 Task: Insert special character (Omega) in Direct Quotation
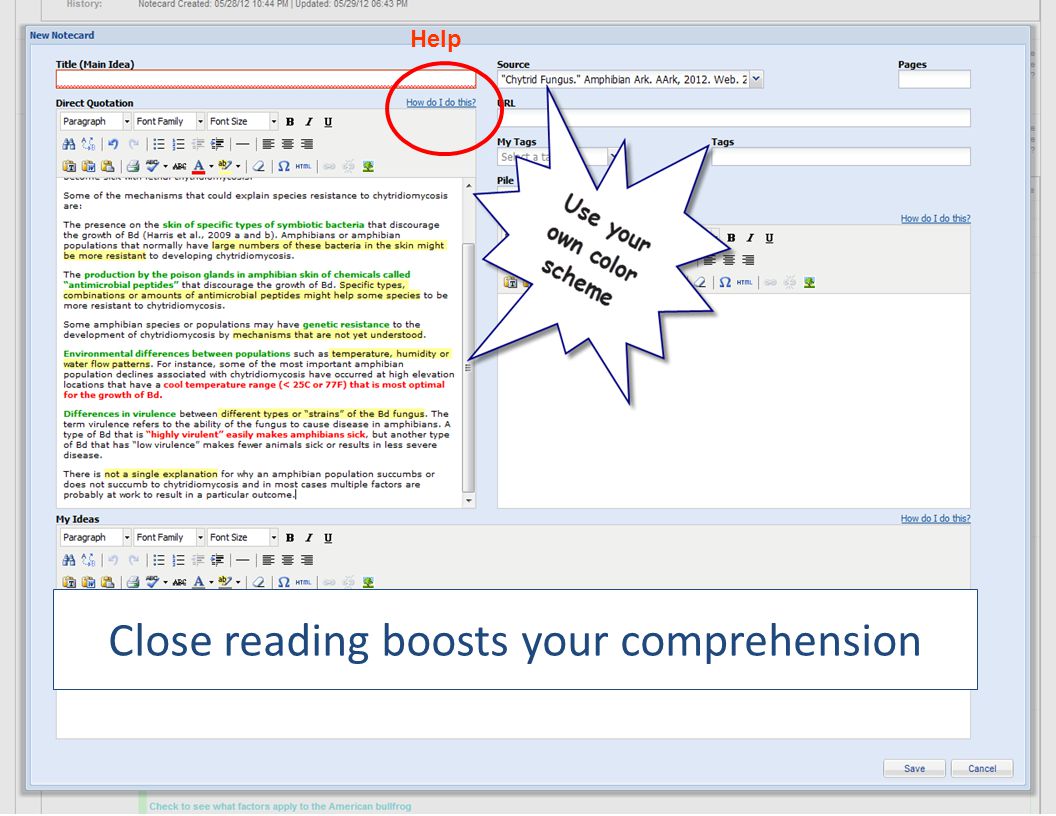tap(284, 166)
